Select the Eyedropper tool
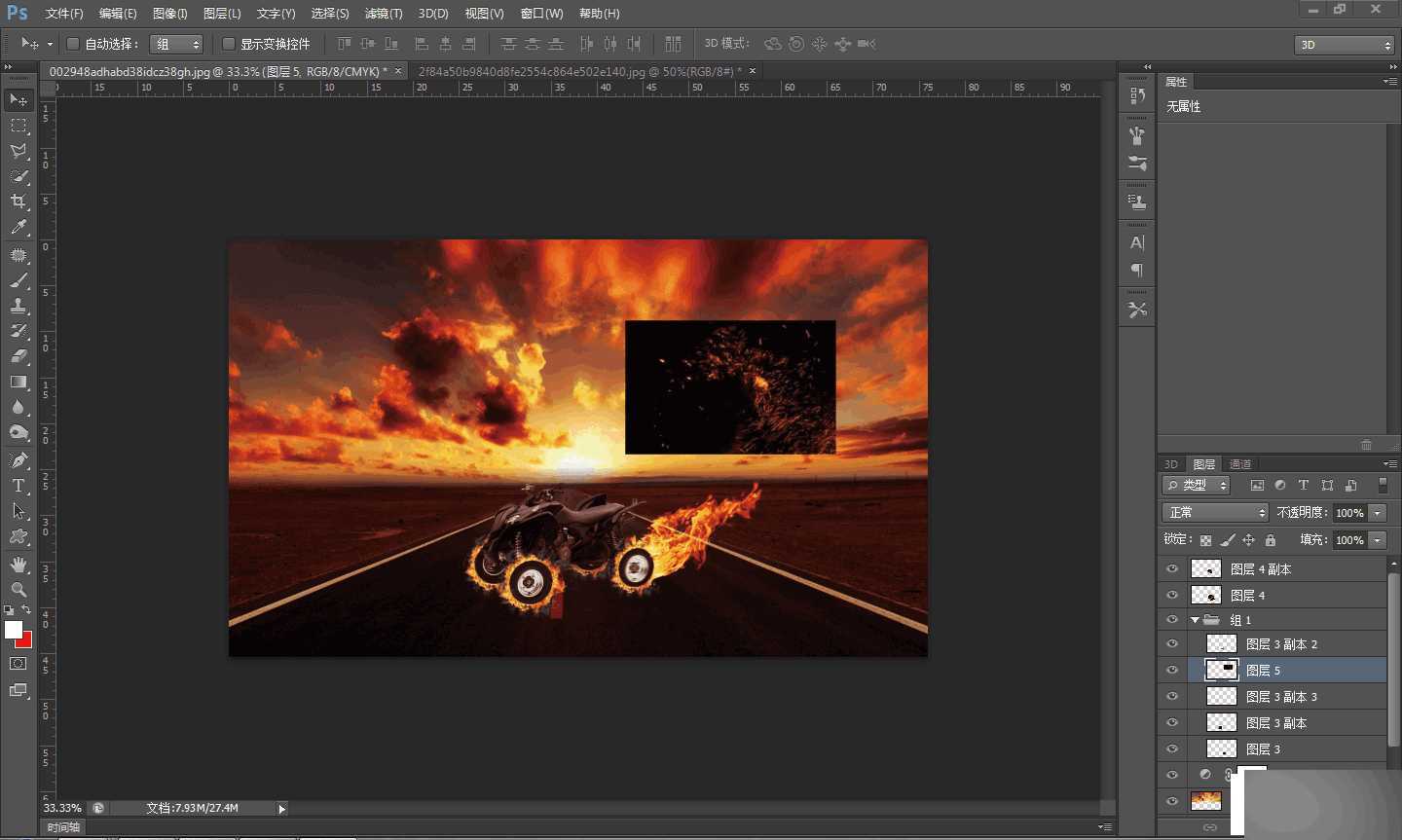 tap(18, 228)
